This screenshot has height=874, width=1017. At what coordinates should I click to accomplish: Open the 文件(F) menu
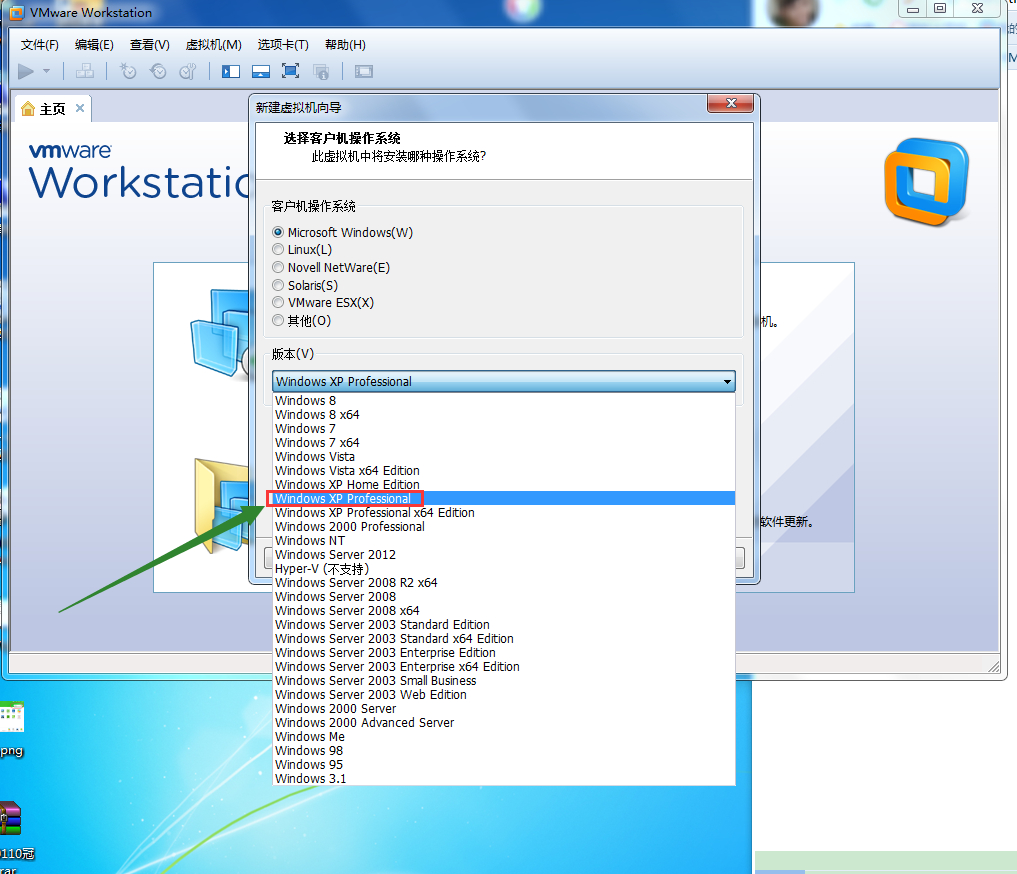click(x=40, y=45)
